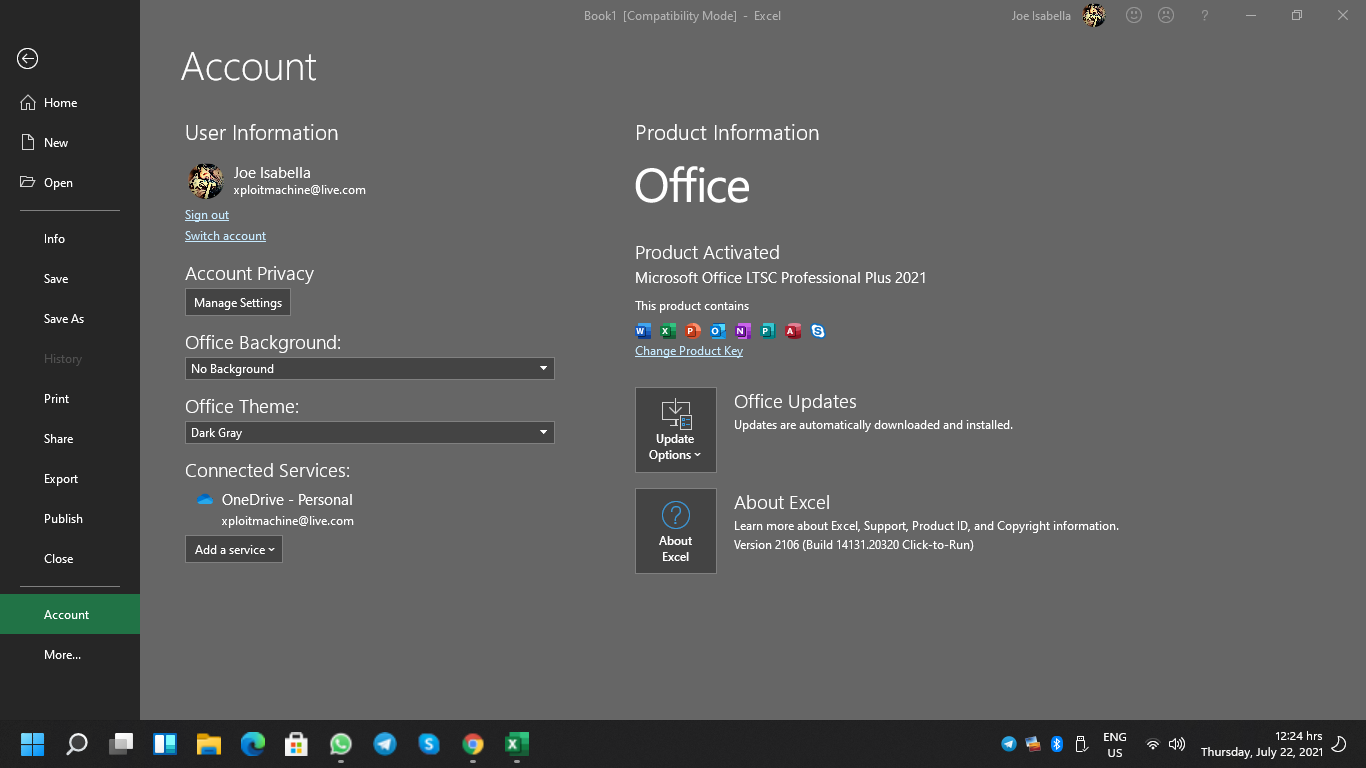Click the PowerPoint product icon
The height and width of the screenshot is (768, 1366).
coord(693,331)
